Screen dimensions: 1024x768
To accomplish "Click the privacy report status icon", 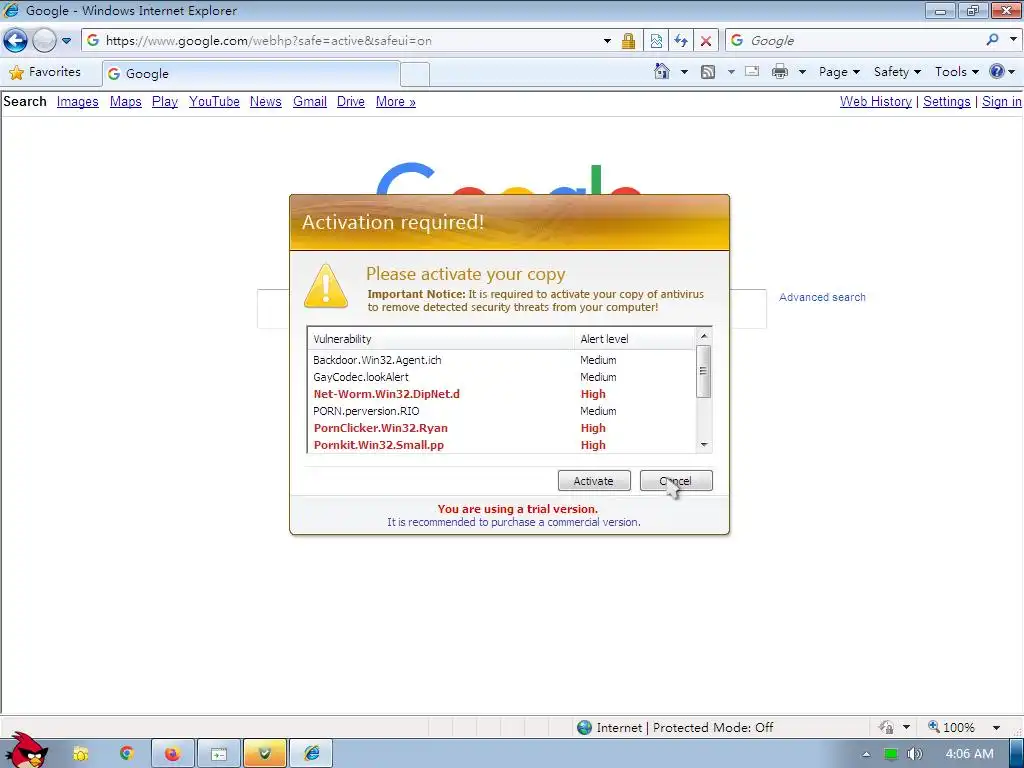I will (x=886, y=728).
